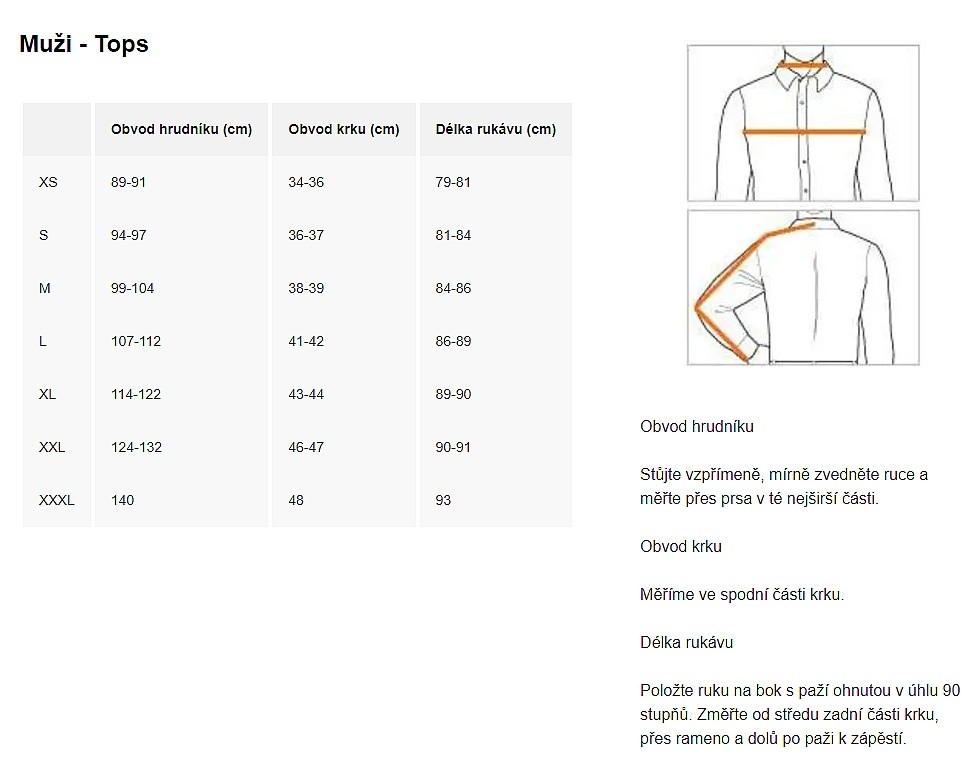Click neck value 41-42 for size L
973x767 pixels.
[x=306, y=341]
